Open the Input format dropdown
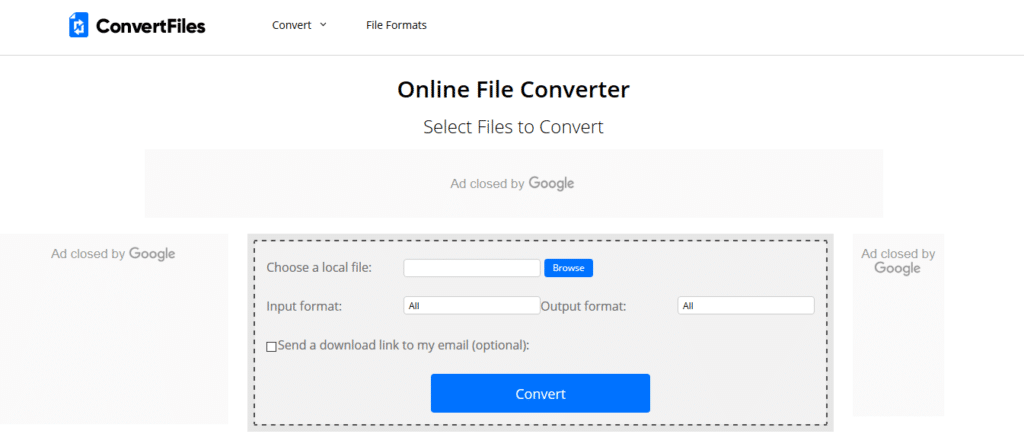Viewport: 1024px width, 434px height. (472, 305)
